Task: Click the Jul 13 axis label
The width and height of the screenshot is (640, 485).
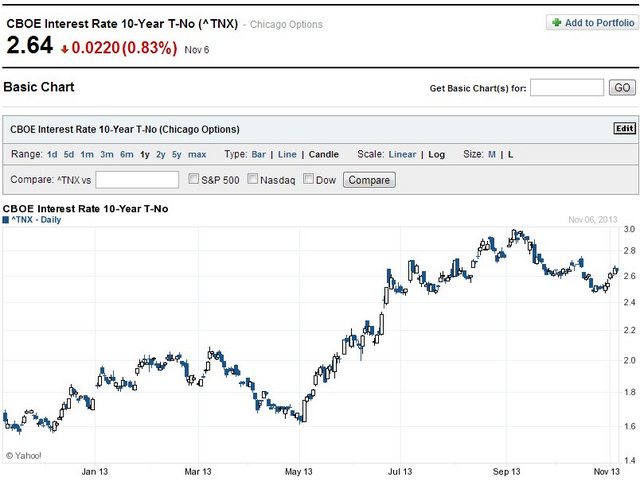Action: pos(400,472)
